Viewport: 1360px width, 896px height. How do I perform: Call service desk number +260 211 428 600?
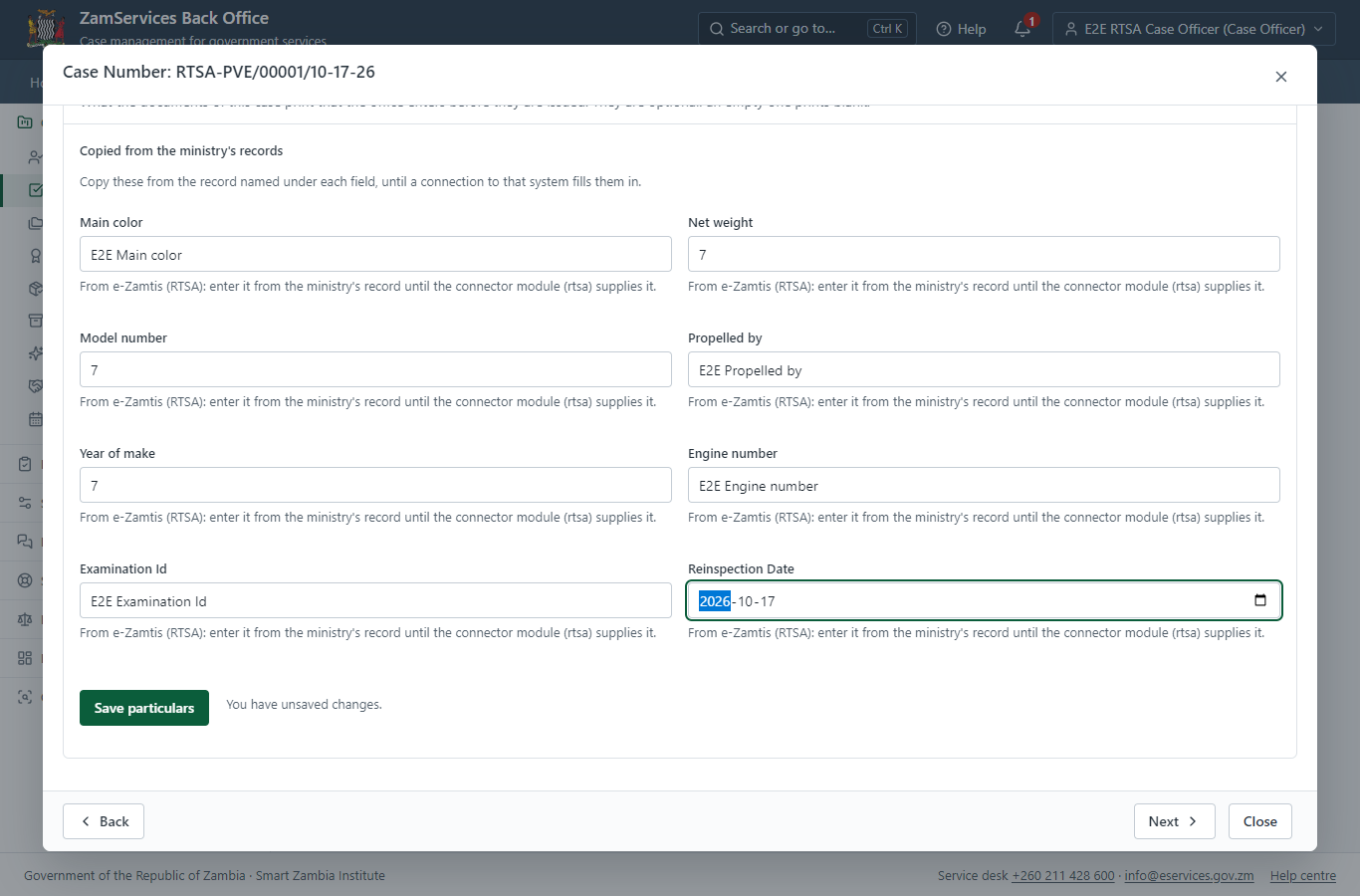coord(1063,876)
